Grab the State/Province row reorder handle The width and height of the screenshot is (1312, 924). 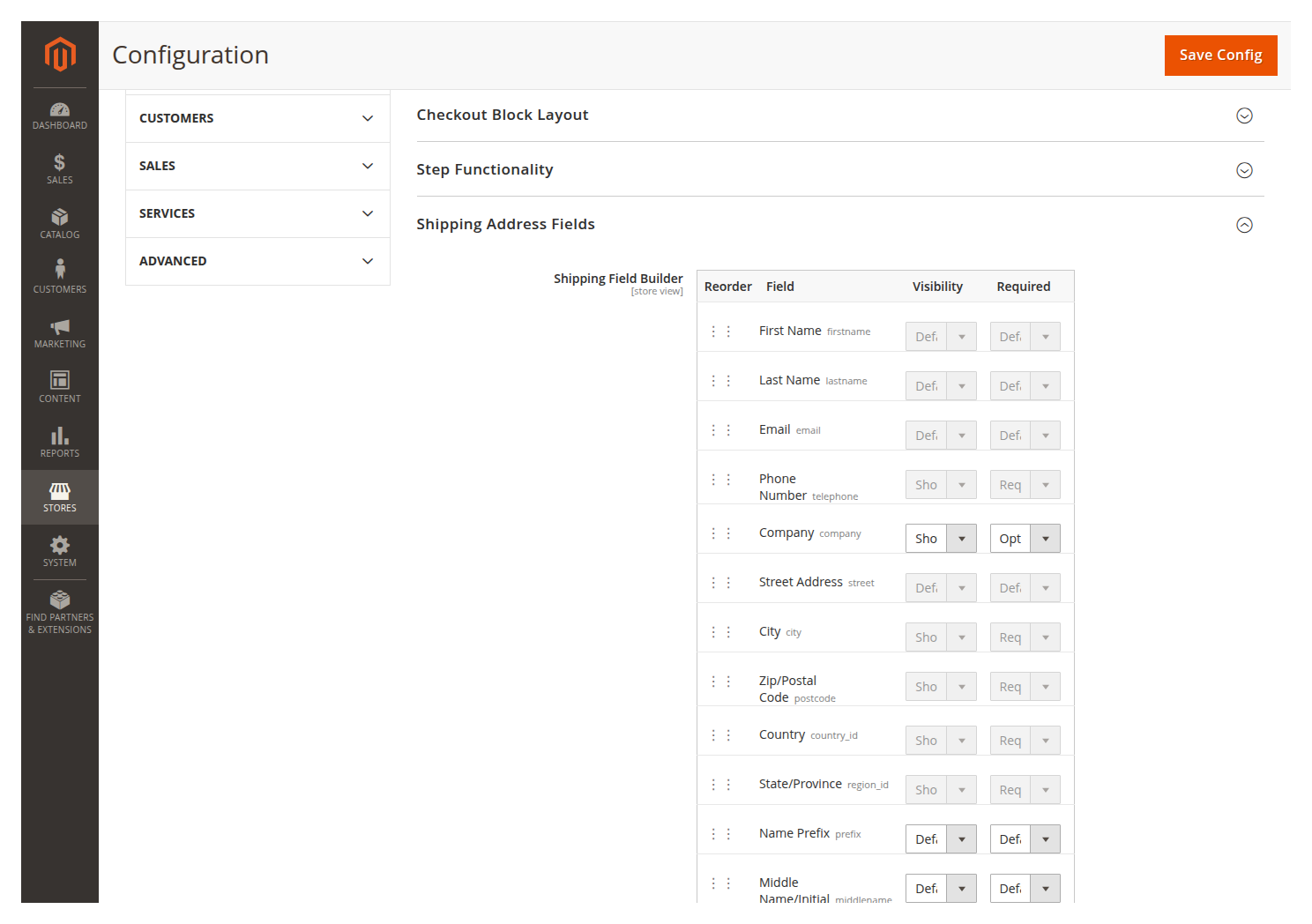[x=721, y=785]
